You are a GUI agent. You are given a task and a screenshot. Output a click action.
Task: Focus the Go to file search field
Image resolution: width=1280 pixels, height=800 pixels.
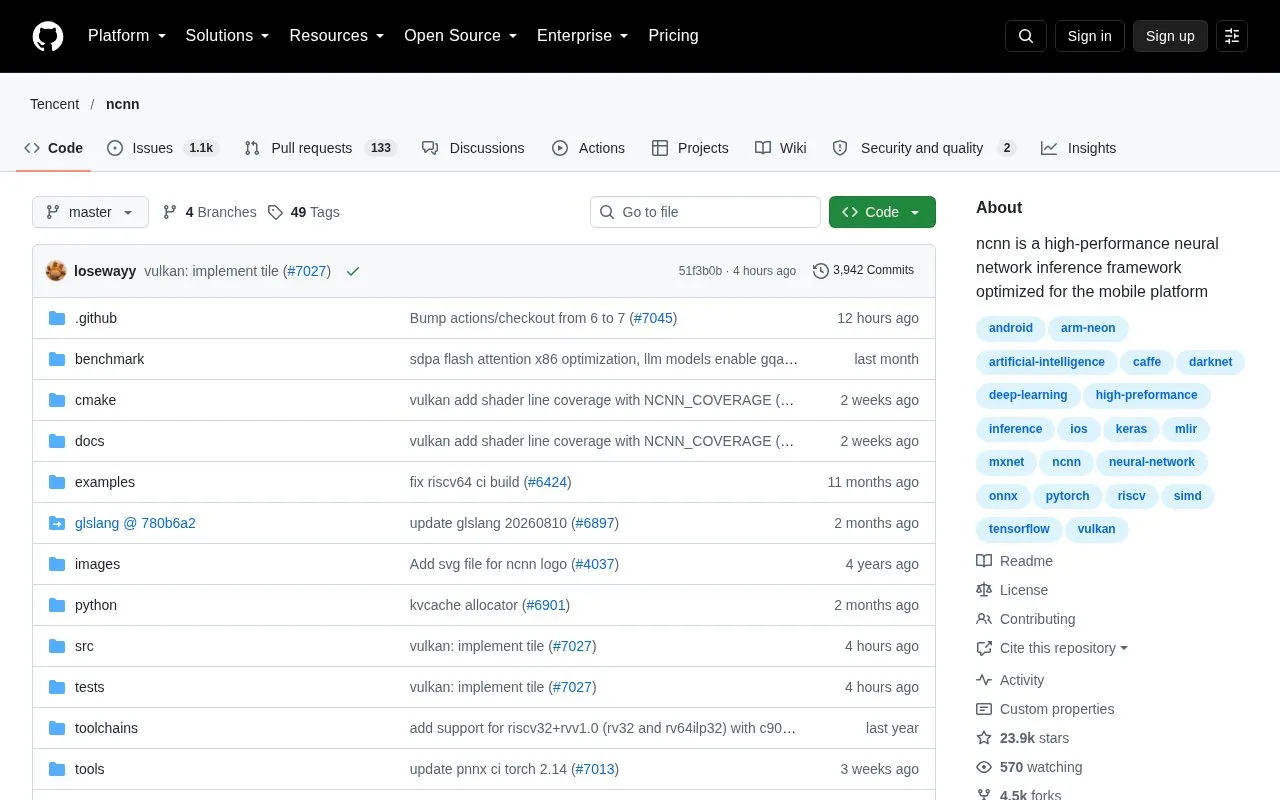705,212
